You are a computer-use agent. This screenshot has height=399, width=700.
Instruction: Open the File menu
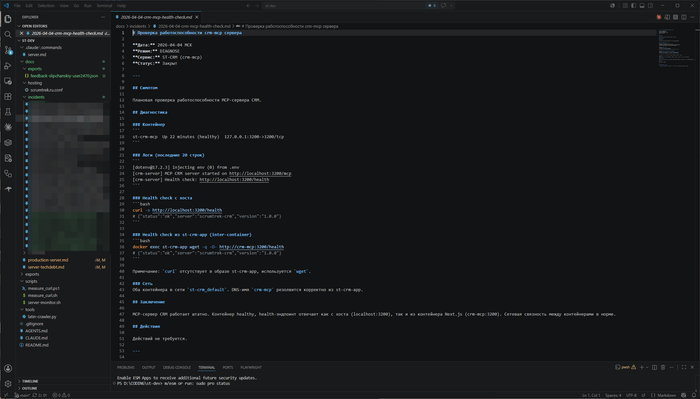click(x=17, y=5)
